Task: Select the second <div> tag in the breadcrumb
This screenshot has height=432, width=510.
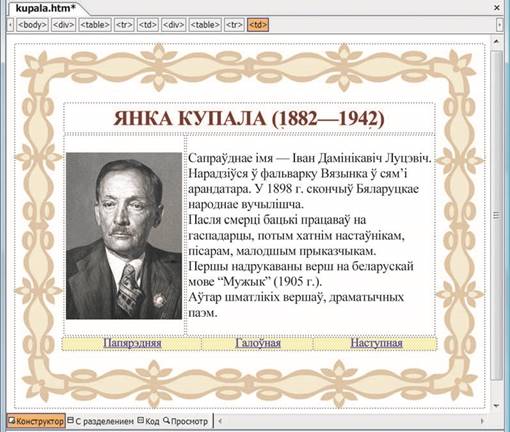Action: 173,25
